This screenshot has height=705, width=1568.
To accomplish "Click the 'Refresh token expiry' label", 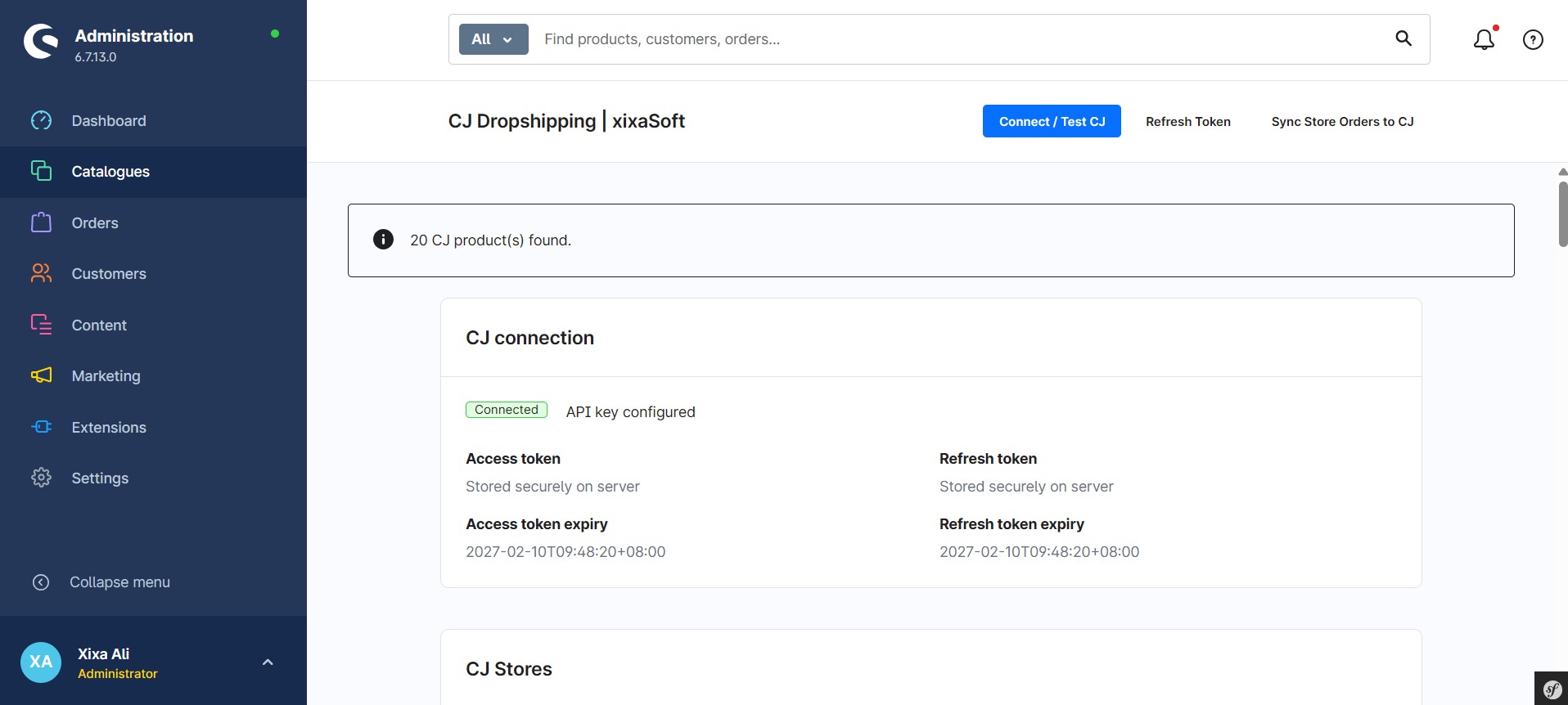I will pos(1012,524).
